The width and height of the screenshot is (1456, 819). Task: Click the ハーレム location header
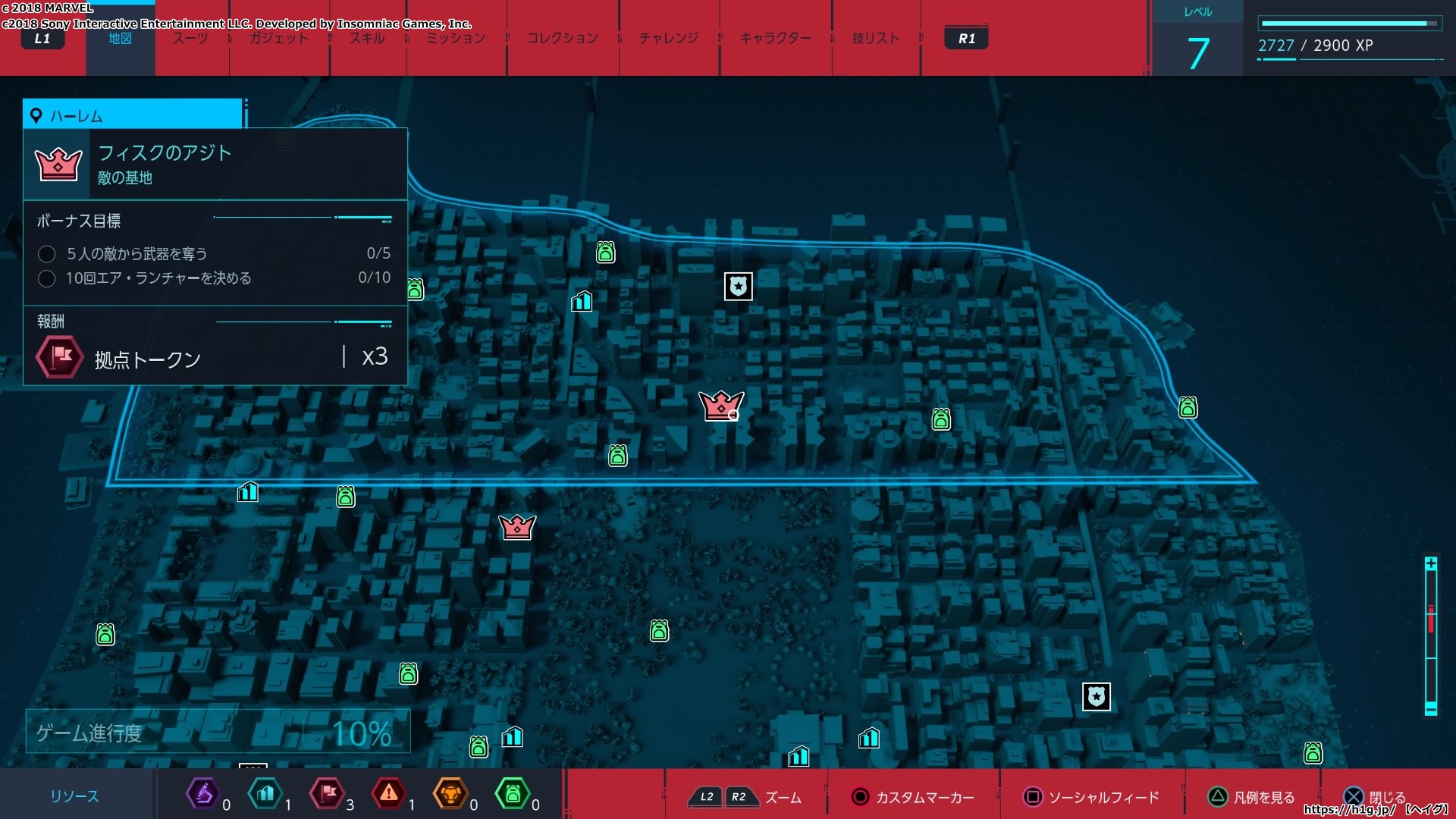pyautogui.click(x=133, y=115)
